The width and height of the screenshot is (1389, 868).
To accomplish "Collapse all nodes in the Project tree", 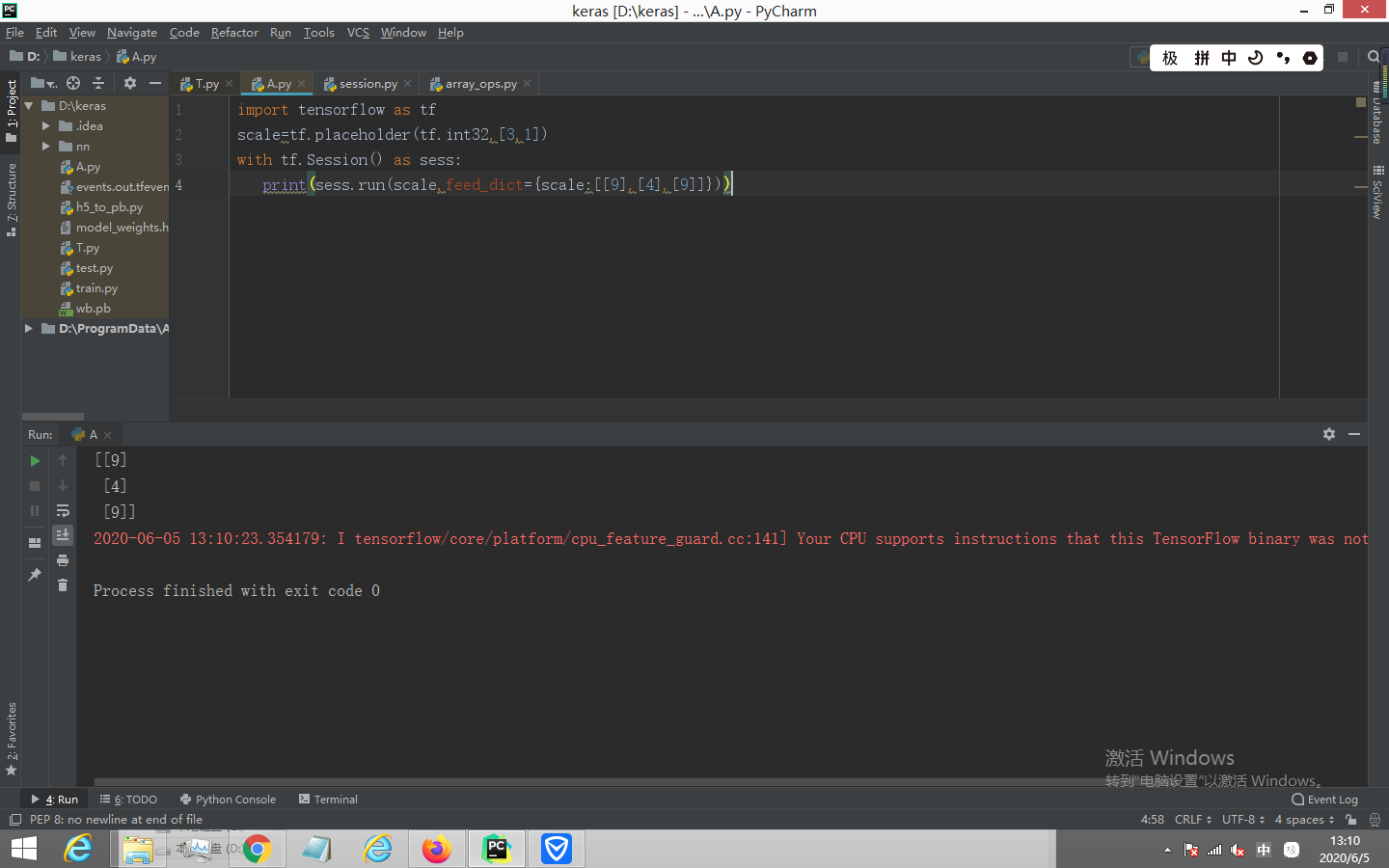I will pyautogui.click(x=98, y=84).
